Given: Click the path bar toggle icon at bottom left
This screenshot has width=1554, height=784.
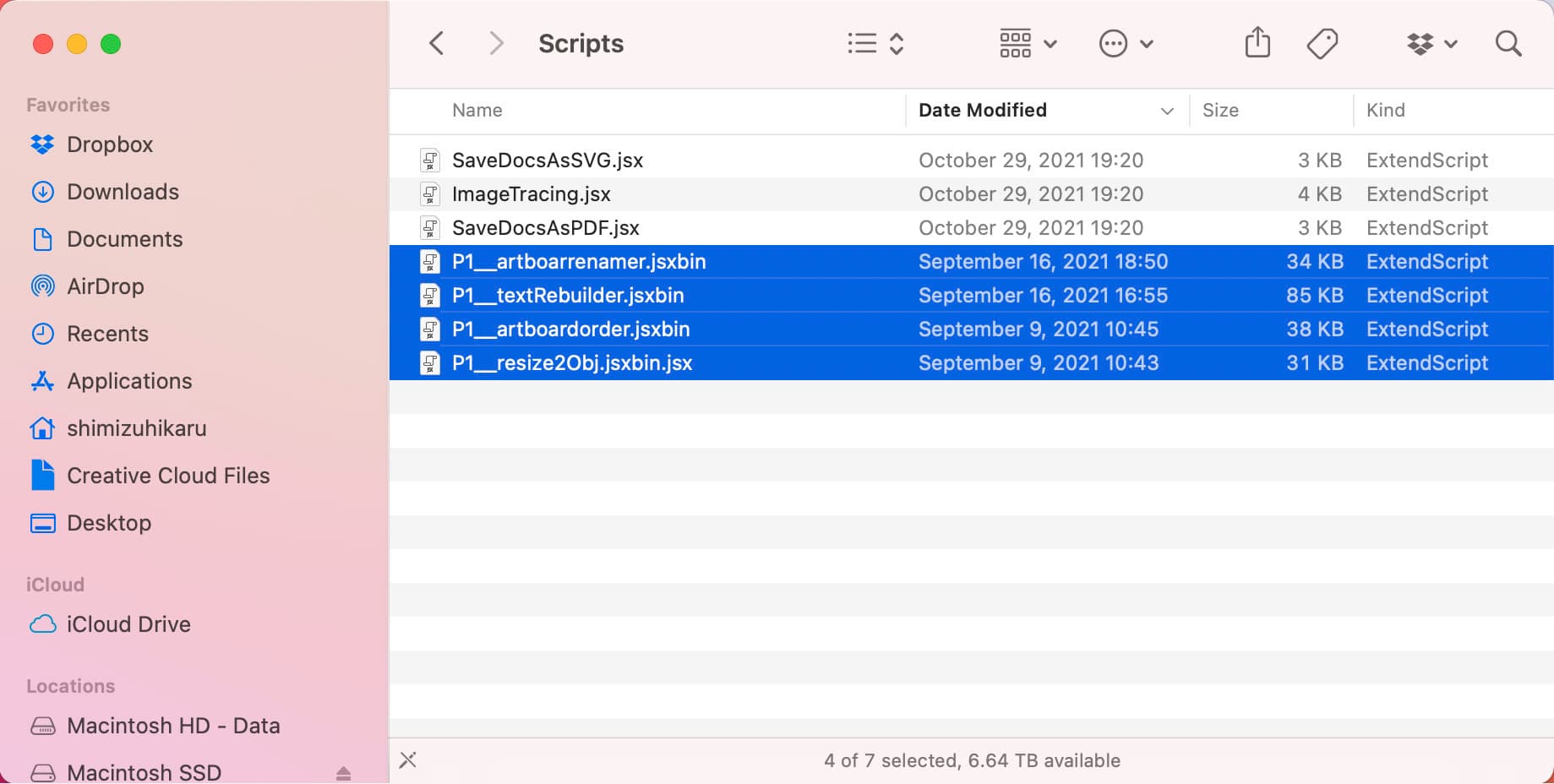Looking at the screenshot, I should 408,760.
